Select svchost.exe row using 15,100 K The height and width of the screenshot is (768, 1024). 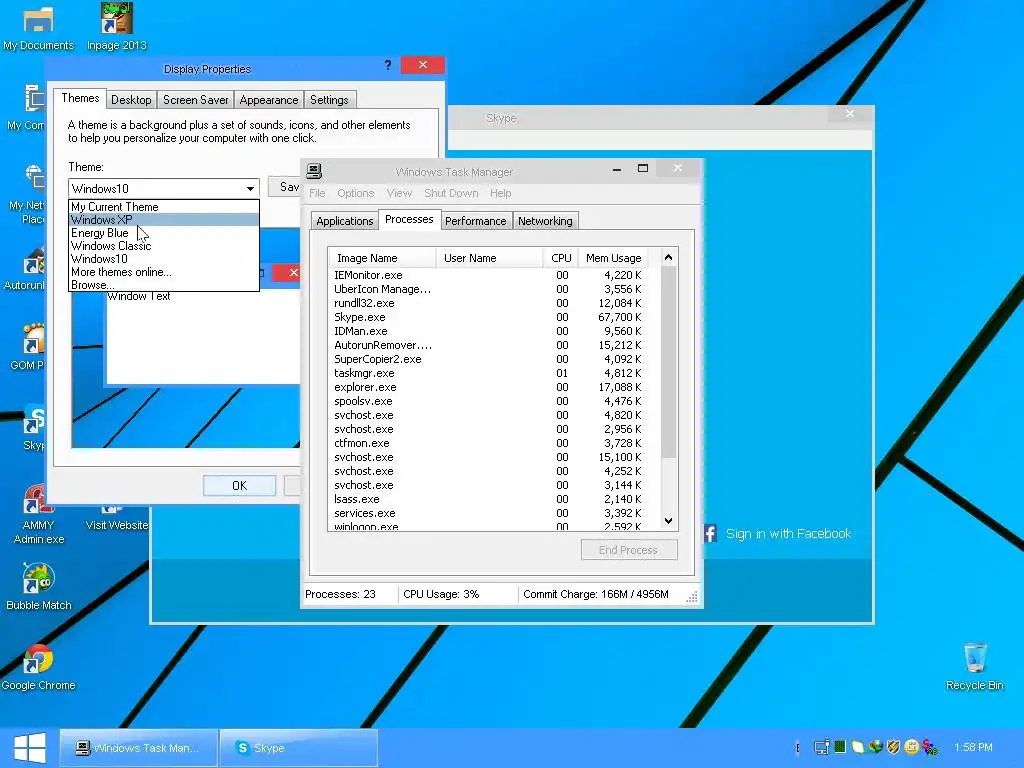click(488, 457)
